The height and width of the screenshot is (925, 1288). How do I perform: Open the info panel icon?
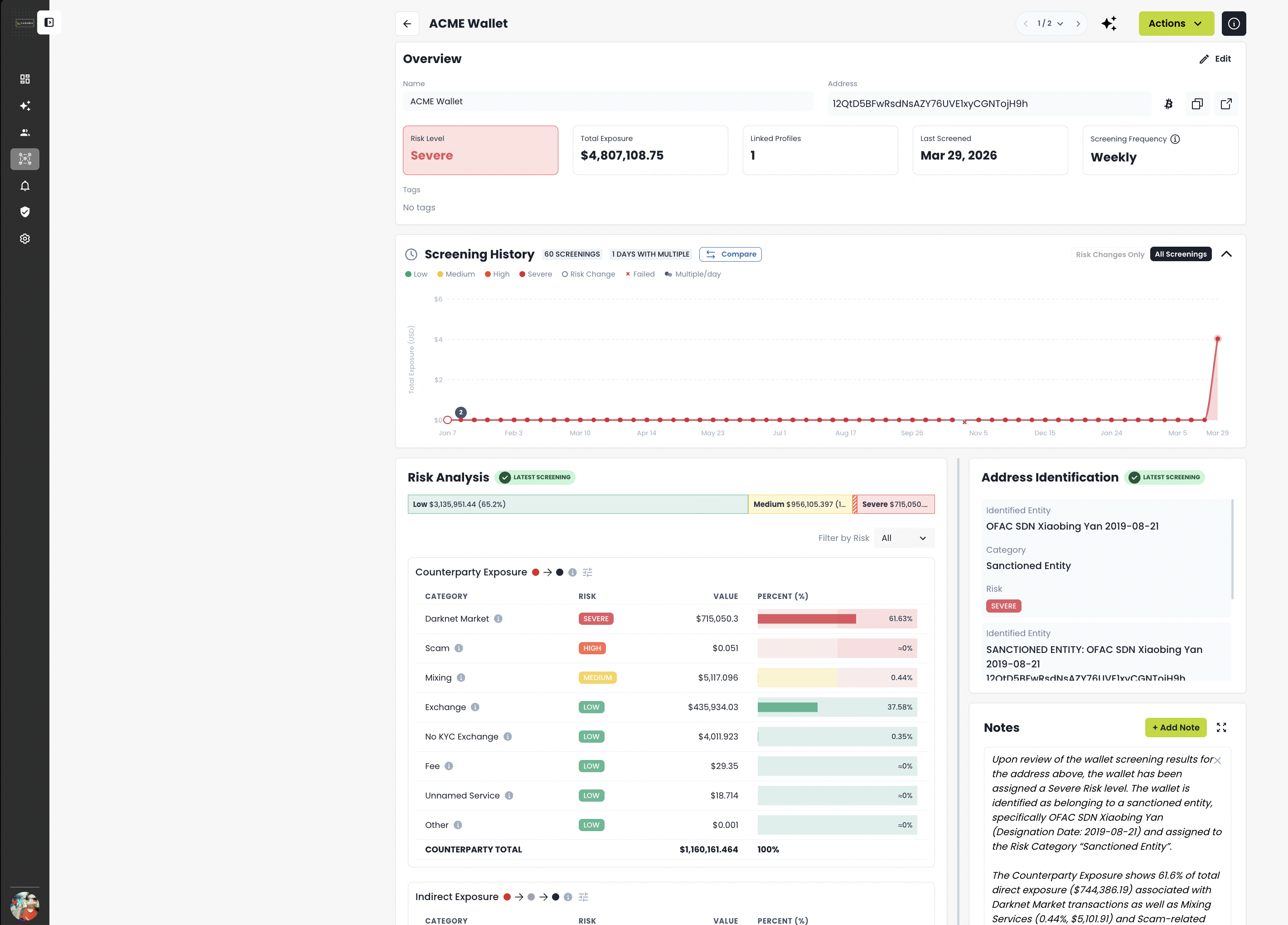(1234, 23)
